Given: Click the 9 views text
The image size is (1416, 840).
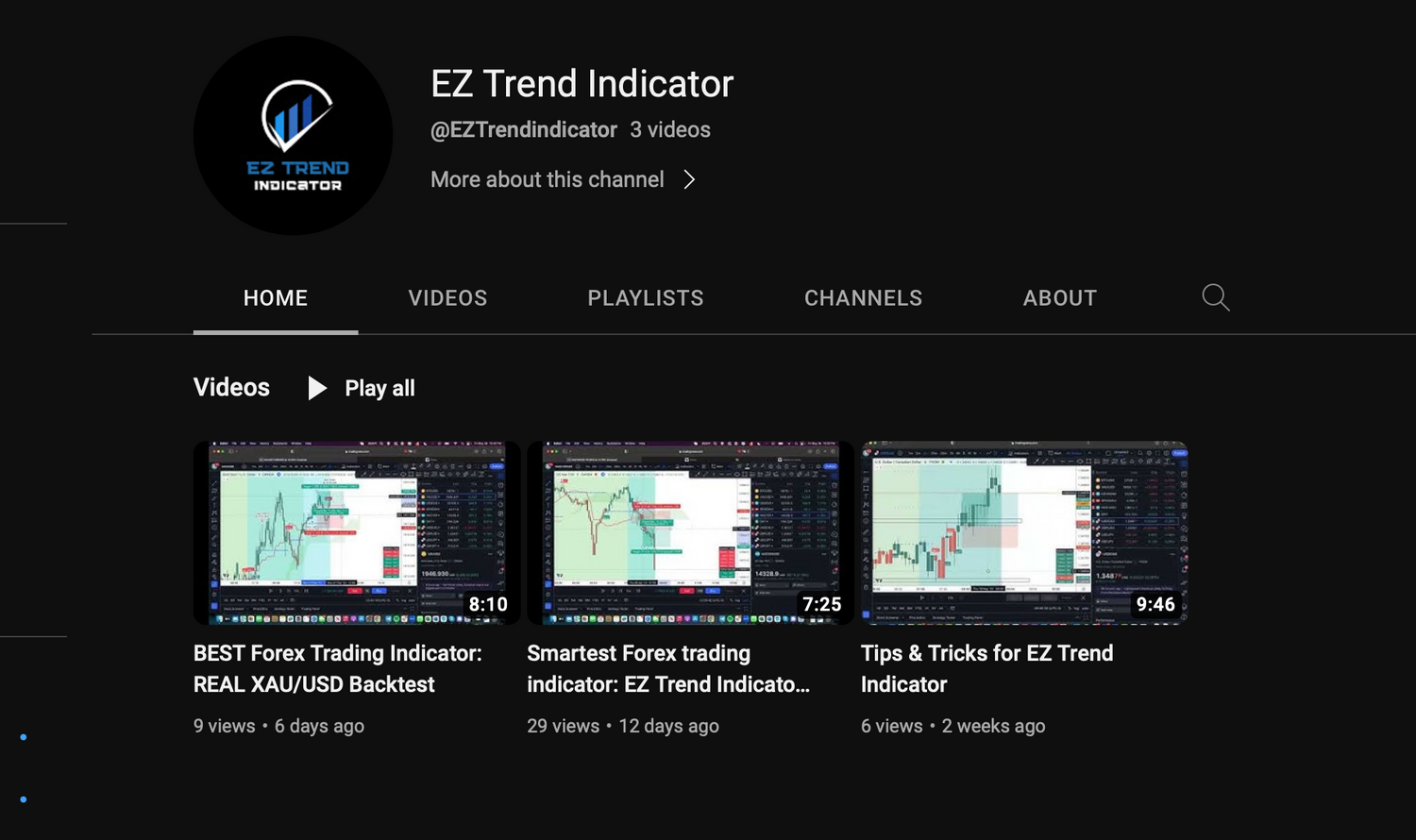Looking at the screenshot, I should pos(225,726).
